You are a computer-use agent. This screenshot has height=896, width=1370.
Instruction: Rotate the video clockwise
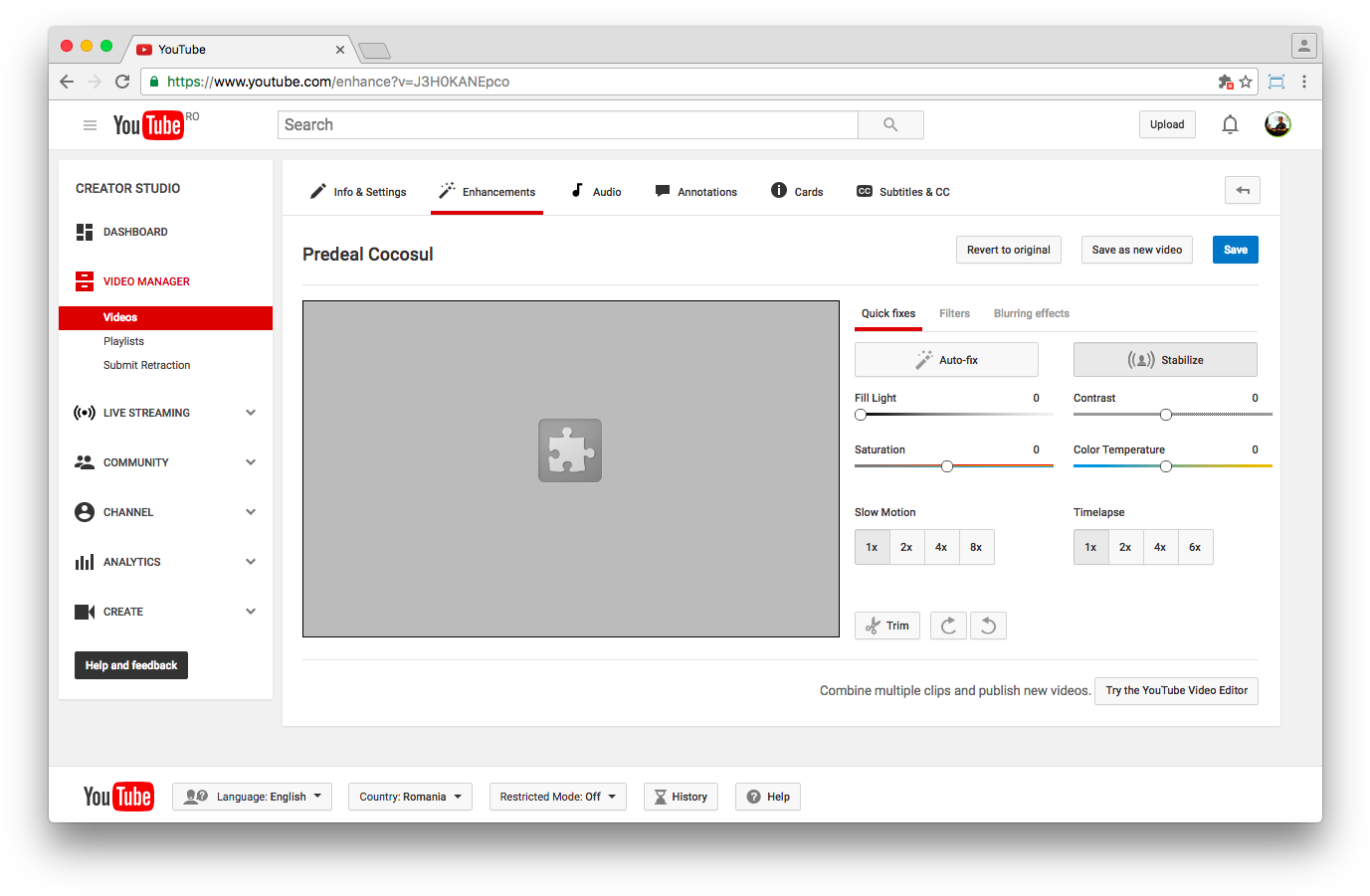947,626
